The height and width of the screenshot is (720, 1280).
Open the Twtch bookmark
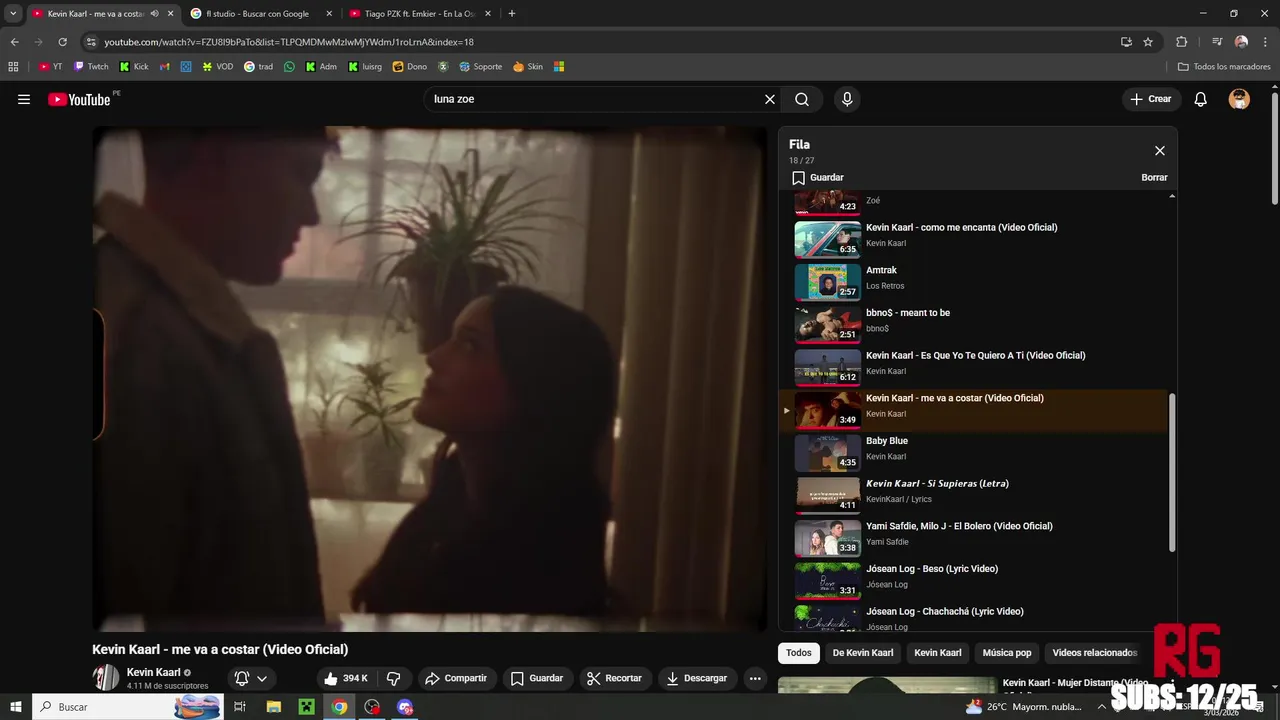coord(91,67)
